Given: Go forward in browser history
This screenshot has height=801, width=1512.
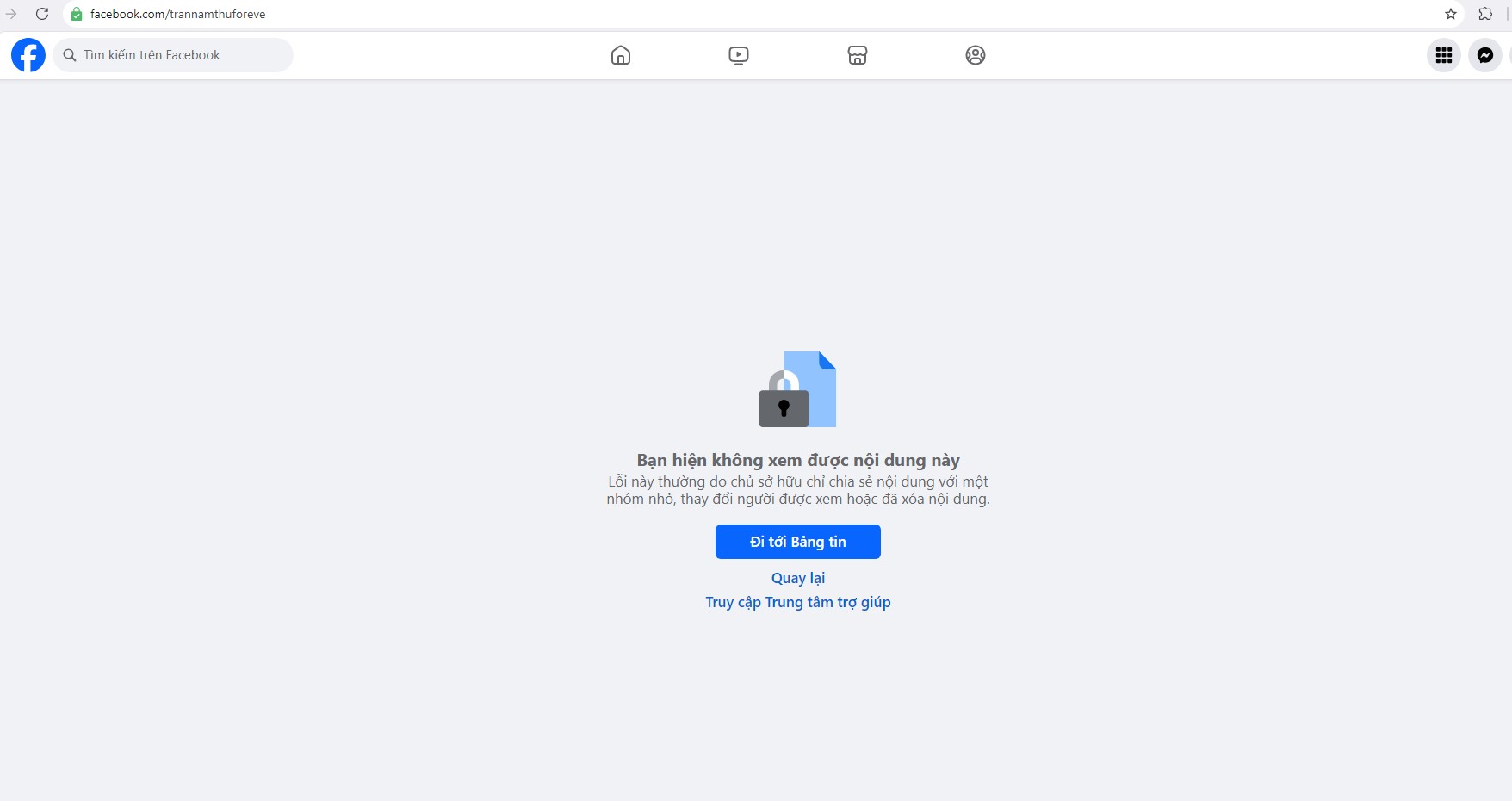Looking at the screenshot, I should coord(11,14).
